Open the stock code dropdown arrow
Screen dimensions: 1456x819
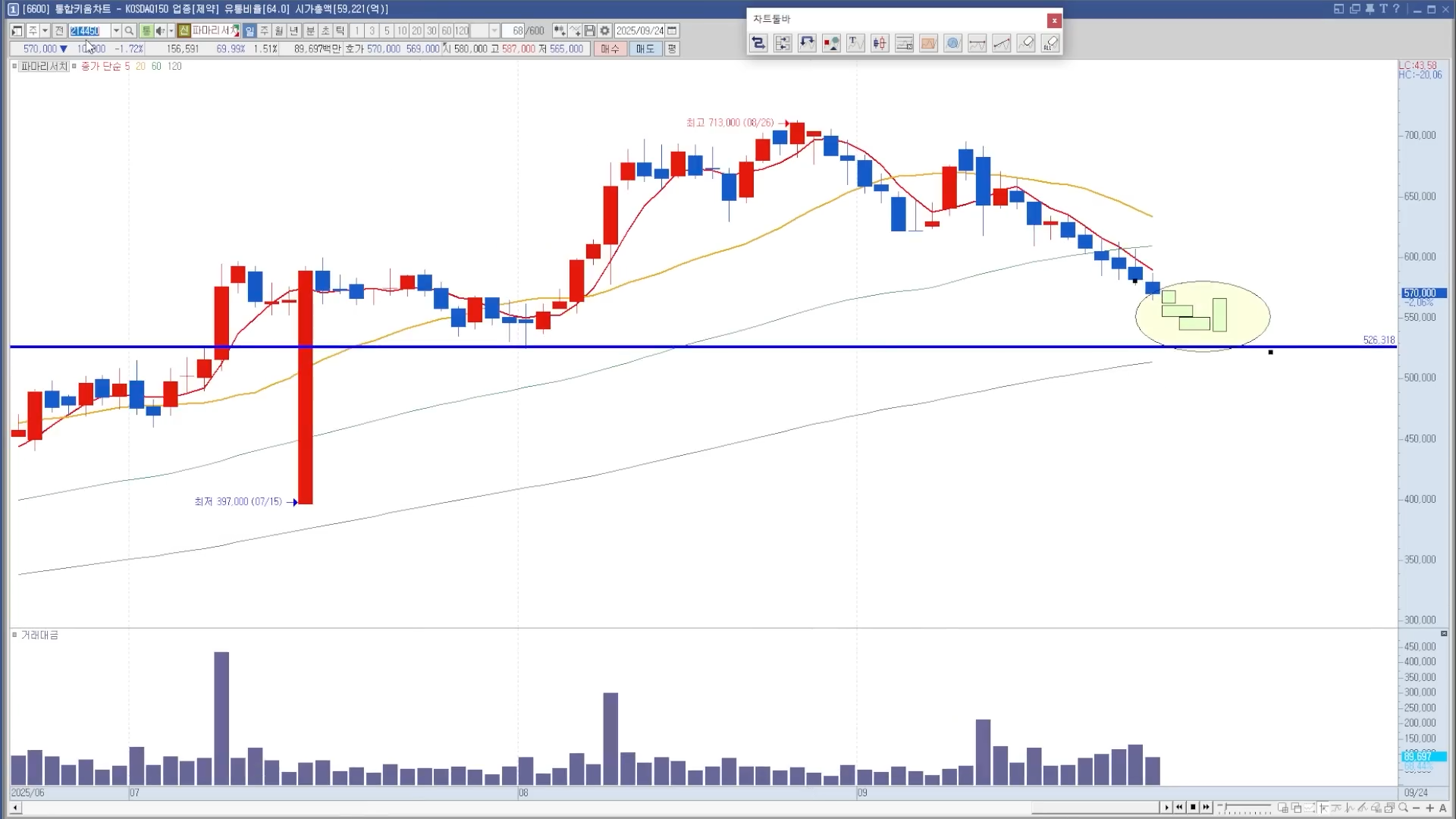point(116,30)
